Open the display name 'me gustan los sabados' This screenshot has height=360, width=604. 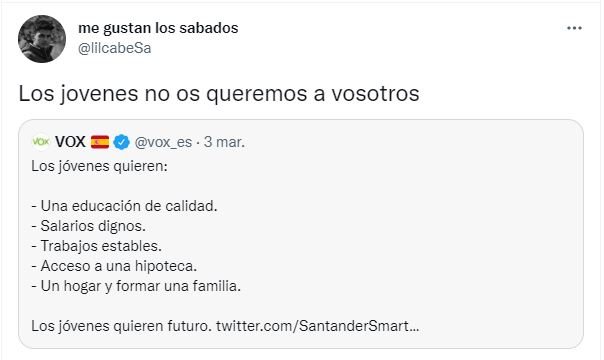tap(158, 28)
